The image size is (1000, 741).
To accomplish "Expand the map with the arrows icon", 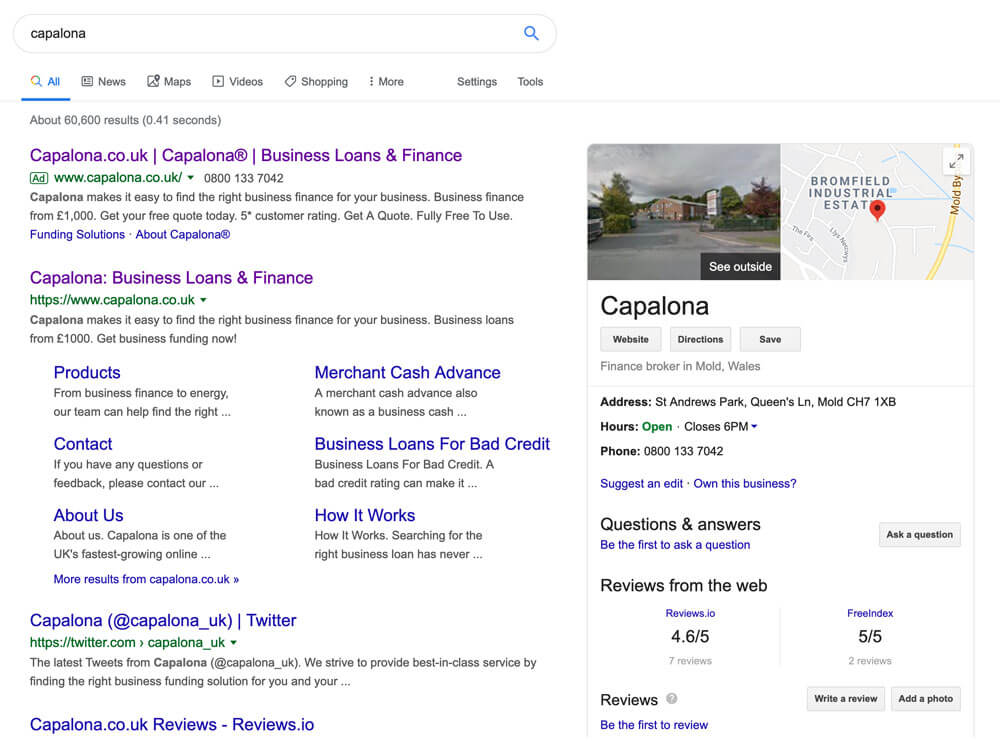I will click(956, 161).
